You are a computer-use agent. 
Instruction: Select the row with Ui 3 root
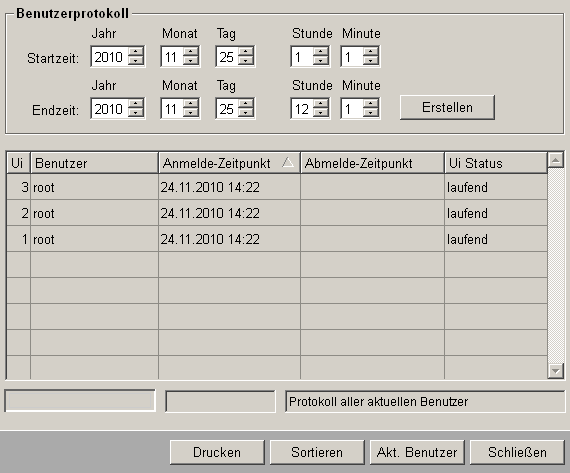coord(277,187)
